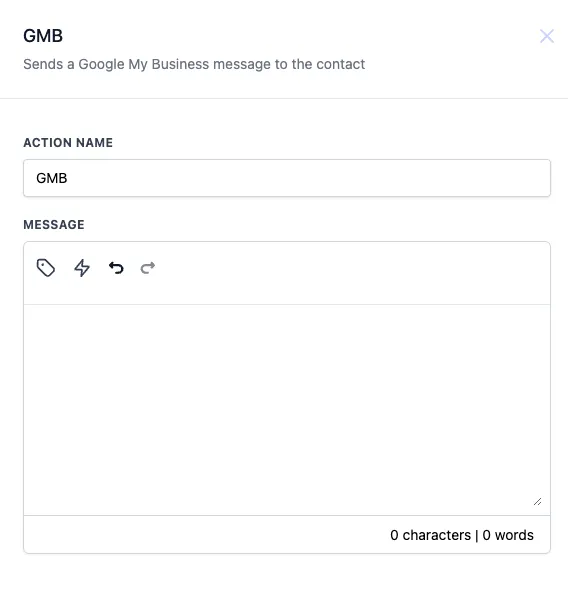Click the 0 characters counter
The width and height of the screenshot is (568, 601).
tap(430, 535)
